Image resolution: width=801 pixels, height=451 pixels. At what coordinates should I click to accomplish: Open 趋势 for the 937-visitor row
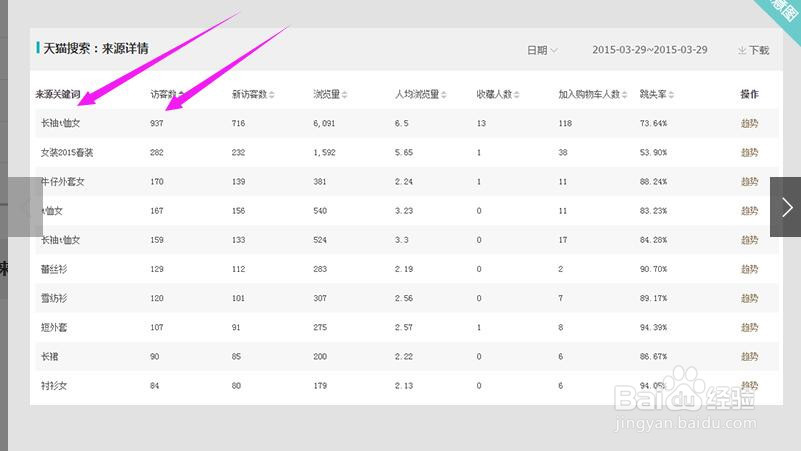(749, 123)
